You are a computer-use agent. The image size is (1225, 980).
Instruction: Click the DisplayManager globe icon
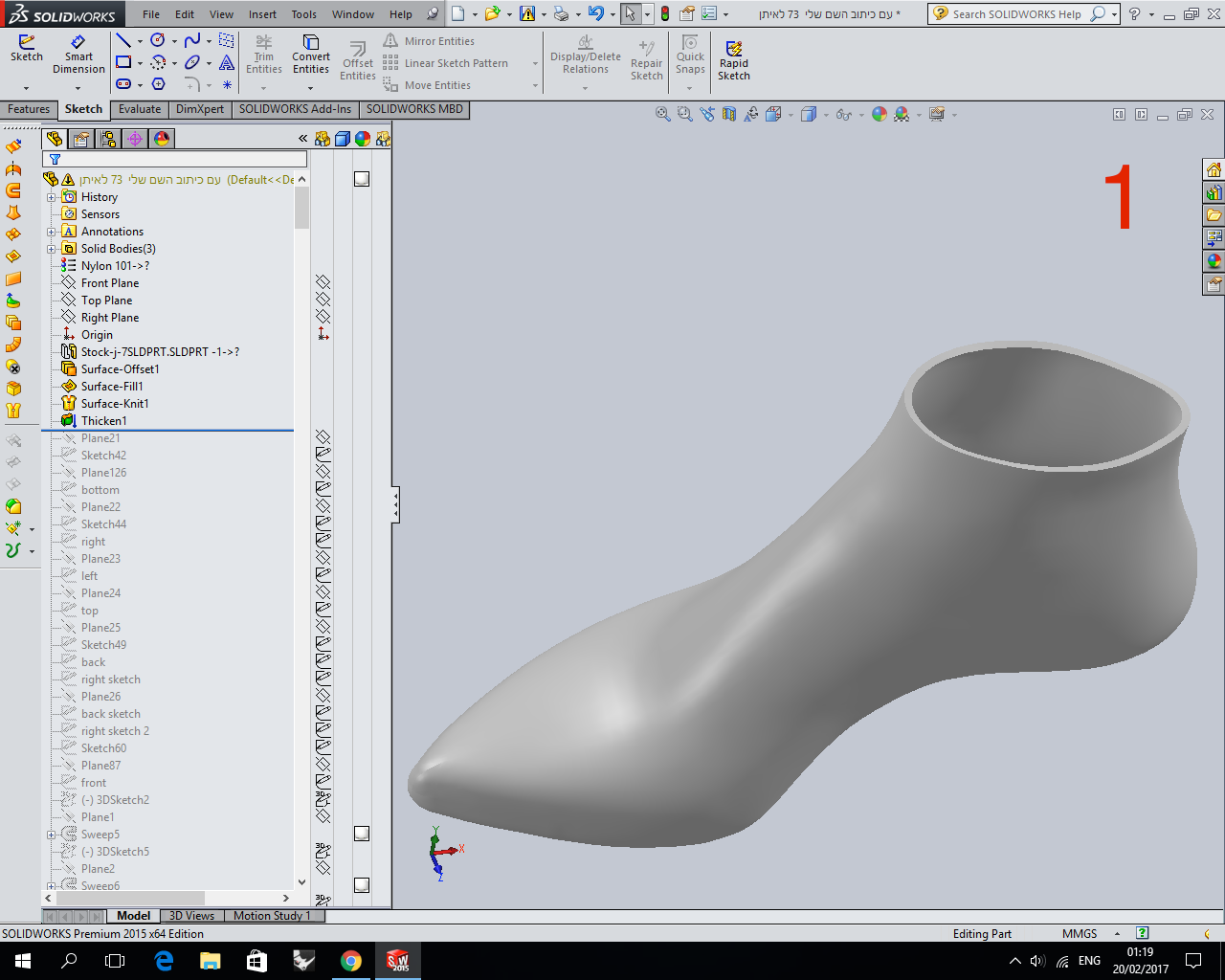point(161,140)
